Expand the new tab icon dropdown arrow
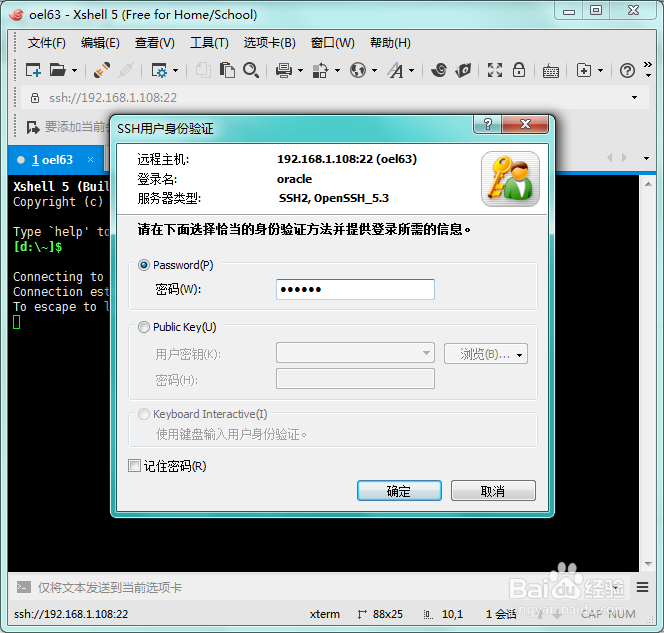 (600, 71)
